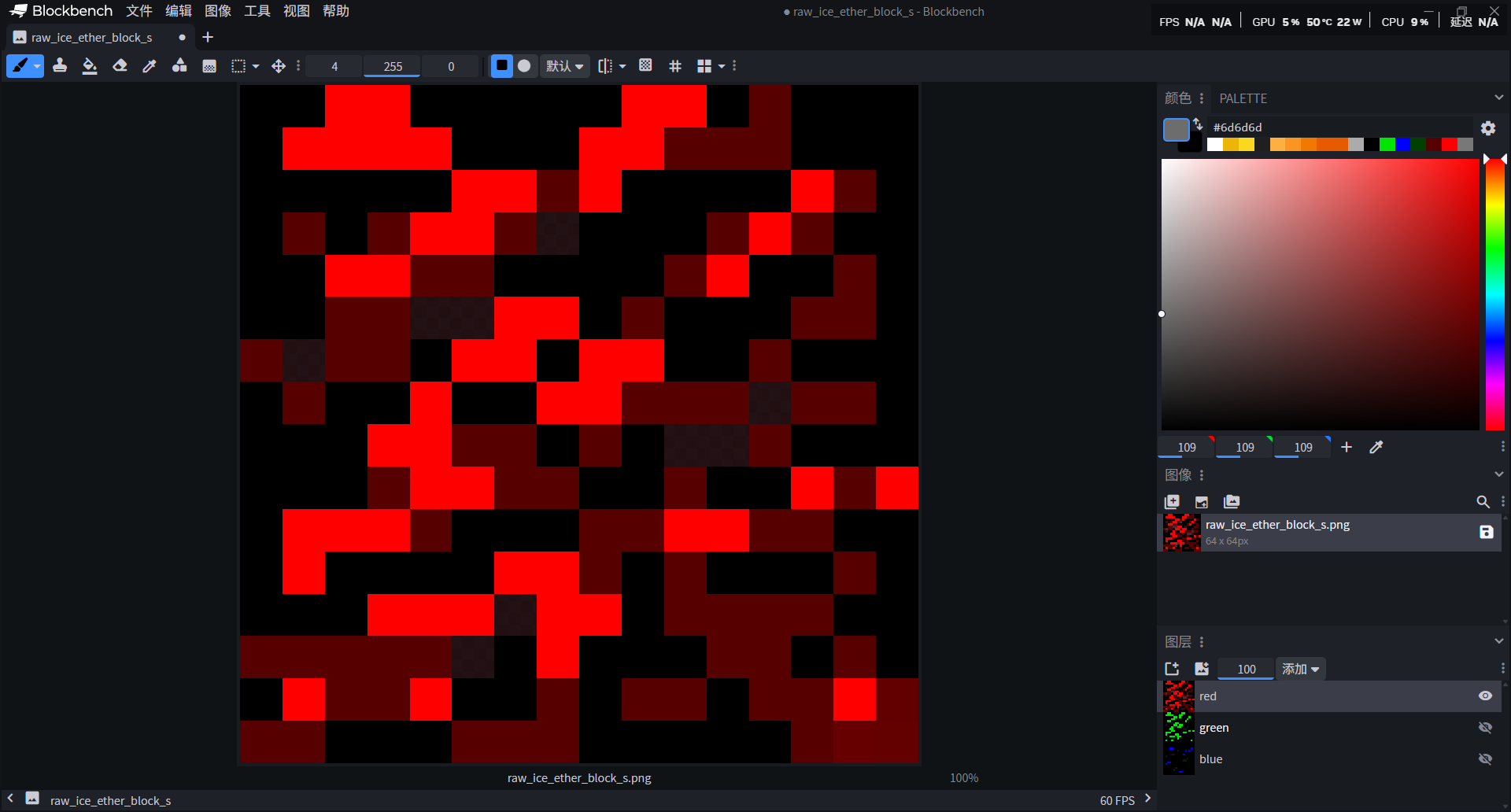Select the Copy Brush stamp tool
The width and height of the screenshot is (1511, 812).
coord(60,66)
